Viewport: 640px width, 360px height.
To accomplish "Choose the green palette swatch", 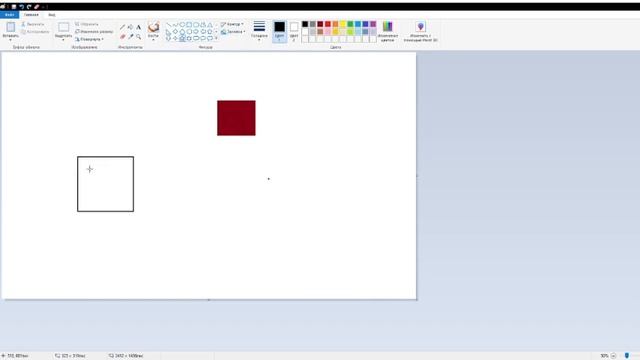I will (350, 24).
